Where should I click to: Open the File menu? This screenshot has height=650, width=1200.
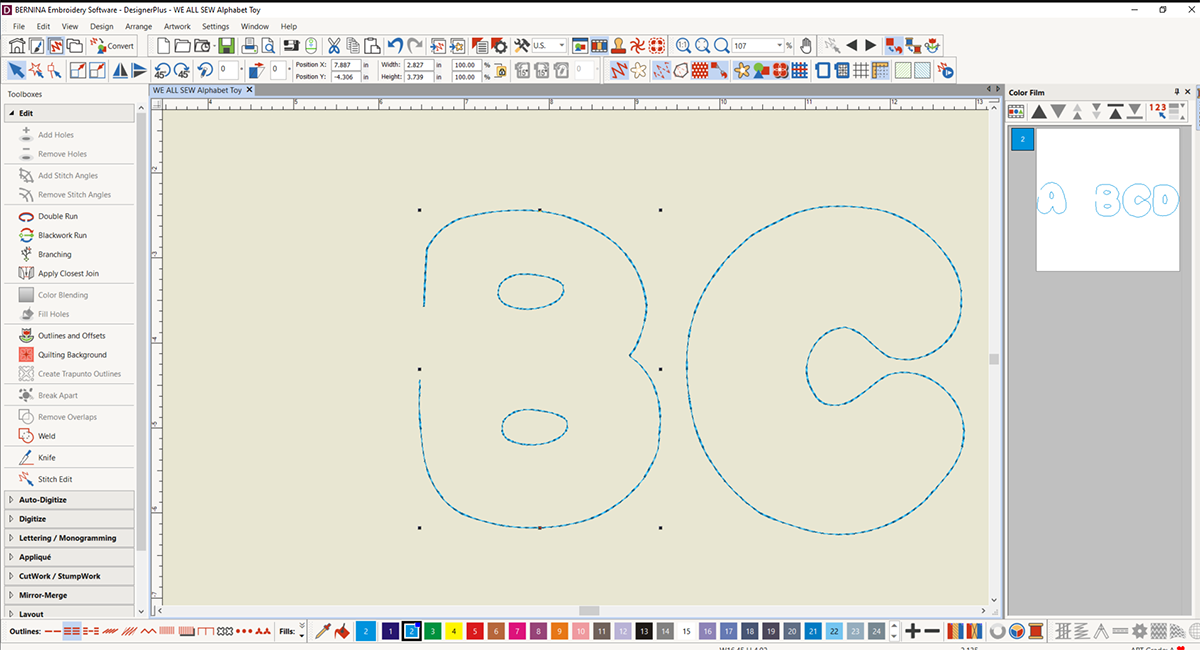(19, 26)
